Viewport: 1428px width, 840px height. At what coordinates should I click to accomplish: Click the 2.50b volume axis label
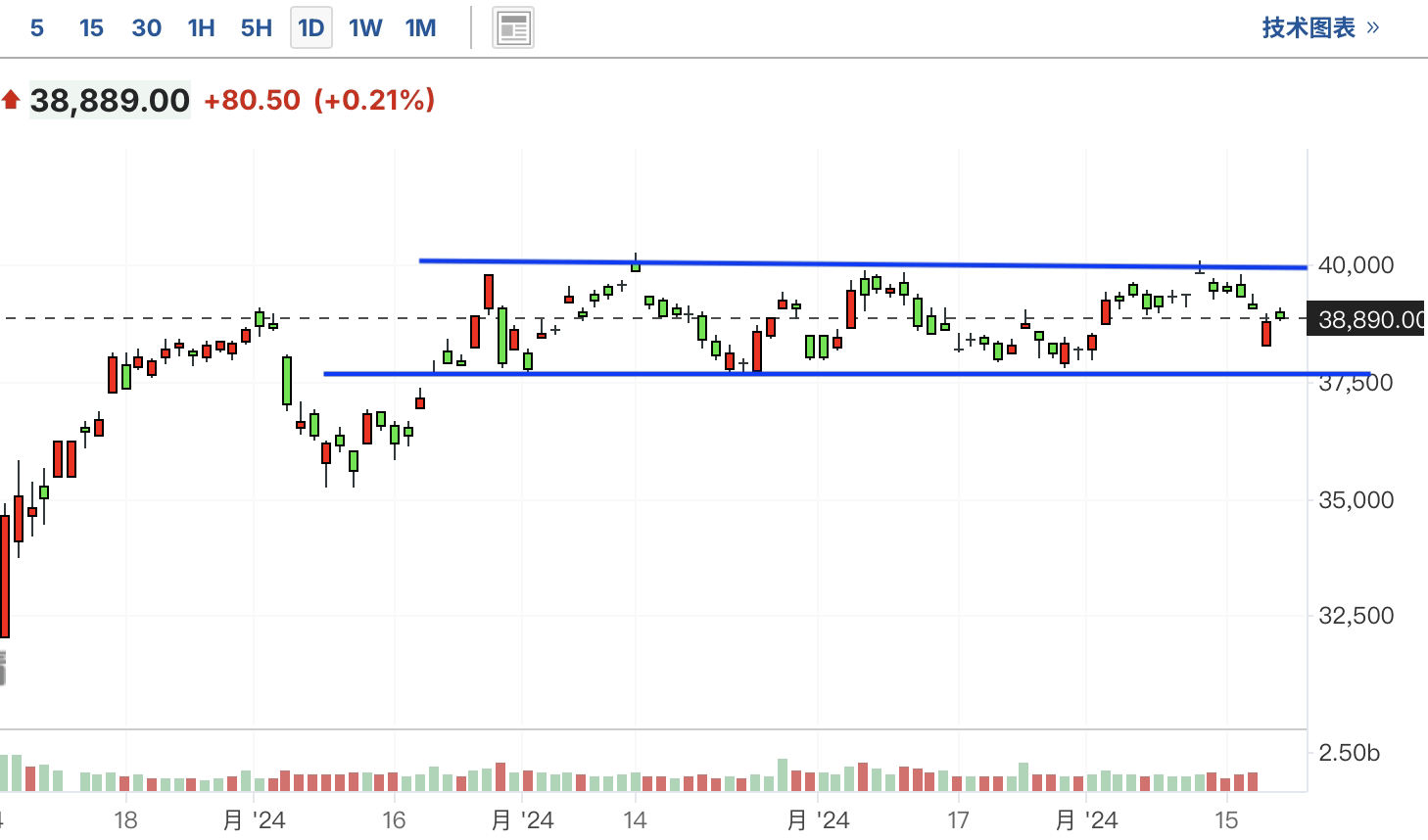click(1350, 753)
